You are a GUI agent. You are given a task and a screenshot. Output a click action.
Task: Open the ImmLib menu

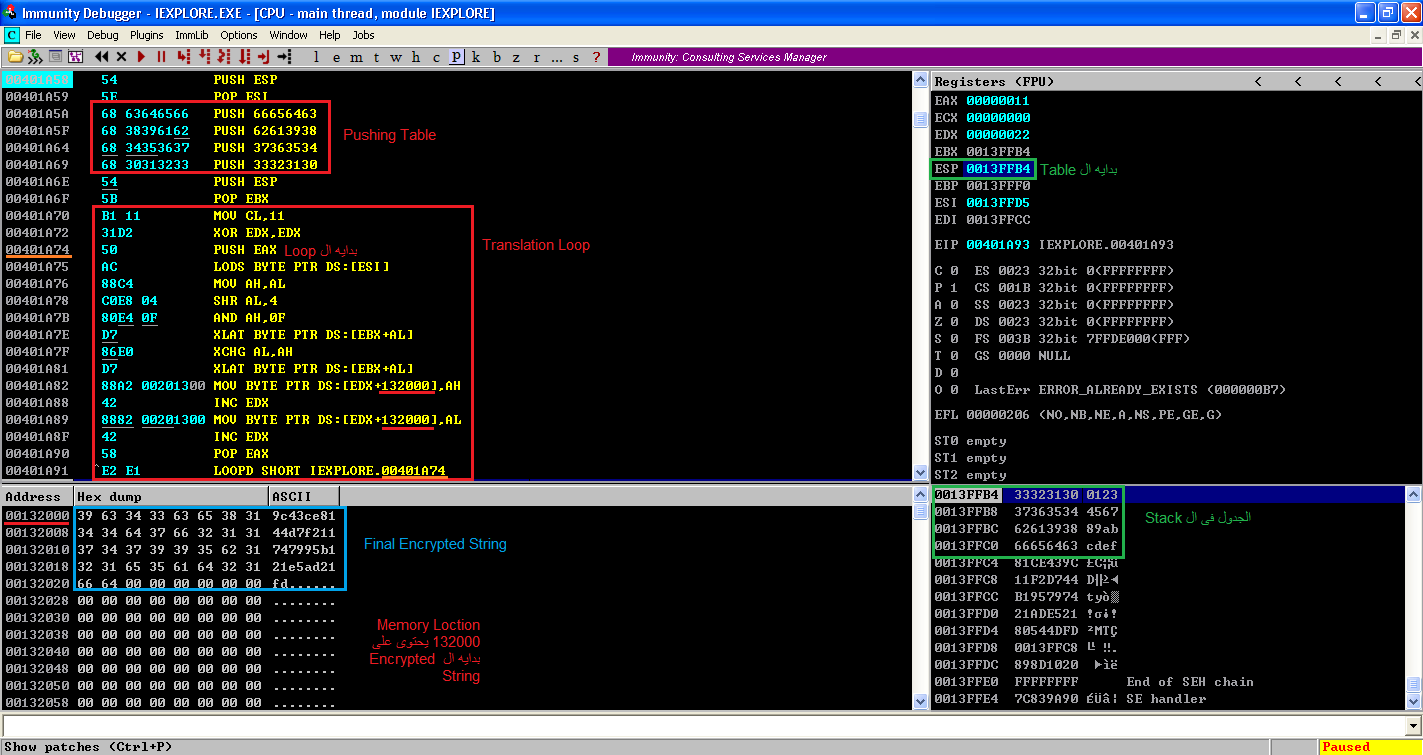click(191, 35)
